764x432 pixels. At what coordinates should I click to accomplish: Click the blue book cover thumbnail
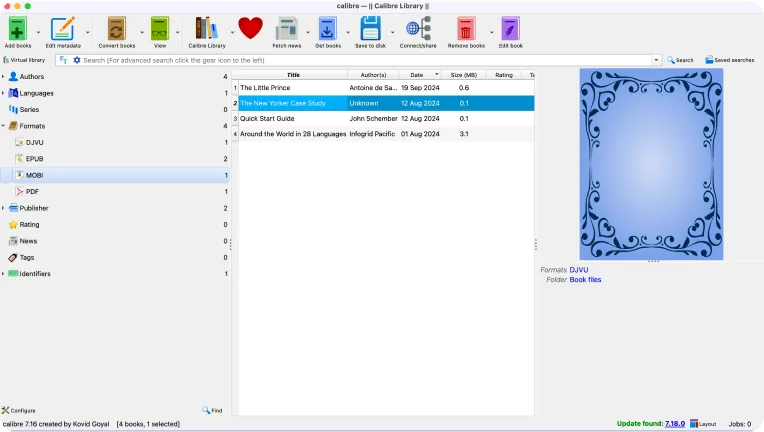(651, 164)
